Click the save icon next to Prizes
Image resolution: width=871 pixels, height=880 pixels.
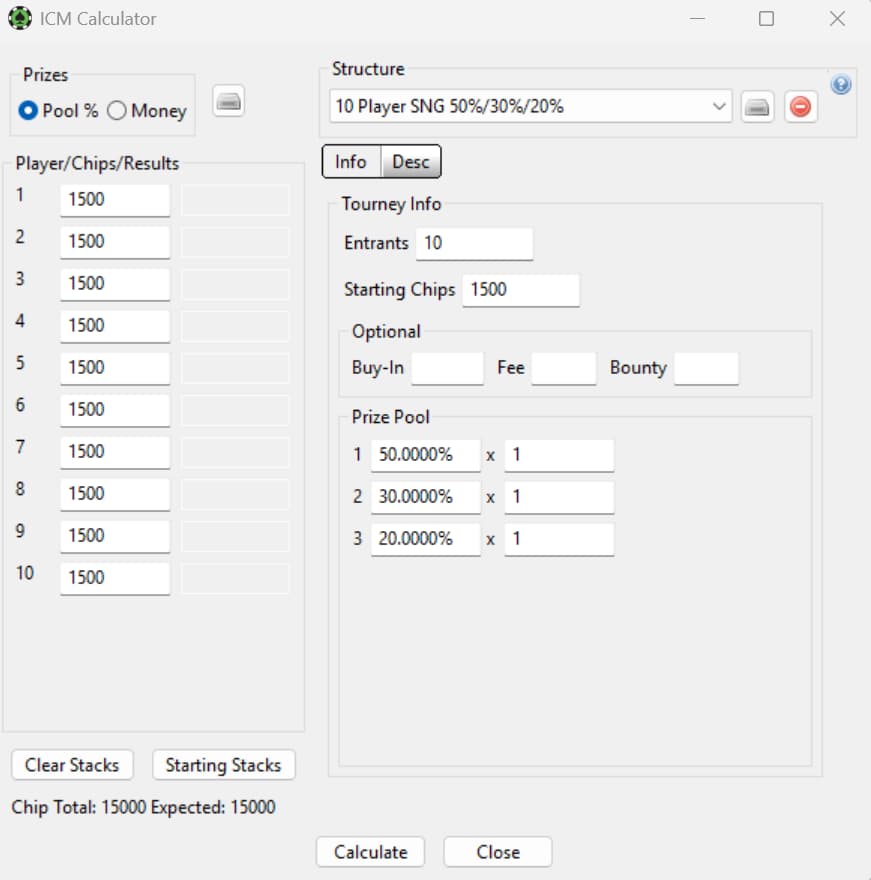pyautogui.click(x=228, y=101)
